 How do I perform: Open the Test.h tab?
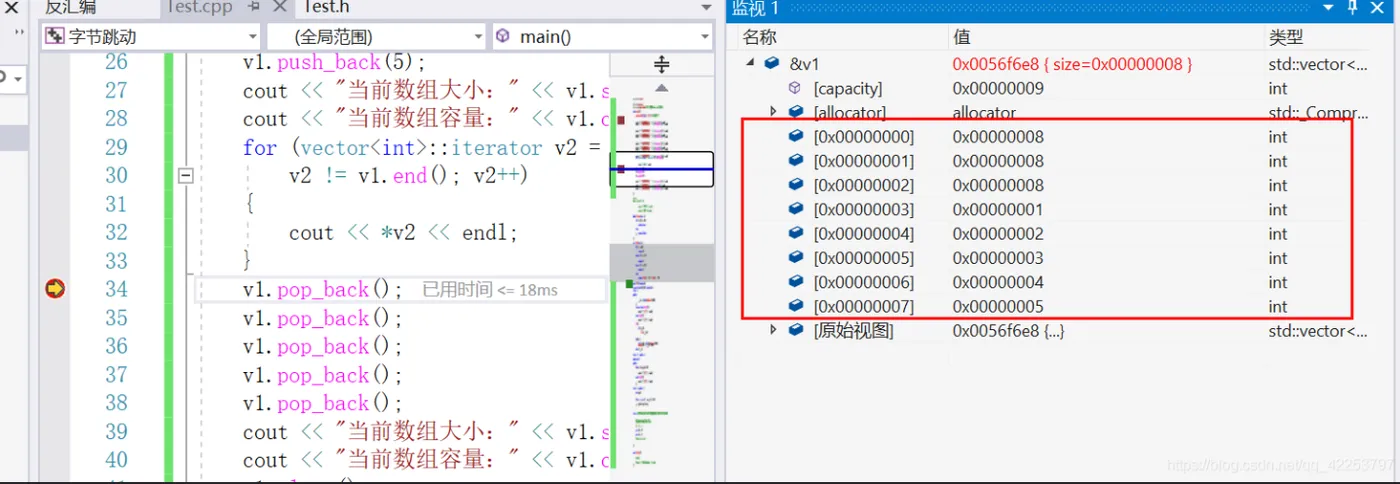(326, 7)
